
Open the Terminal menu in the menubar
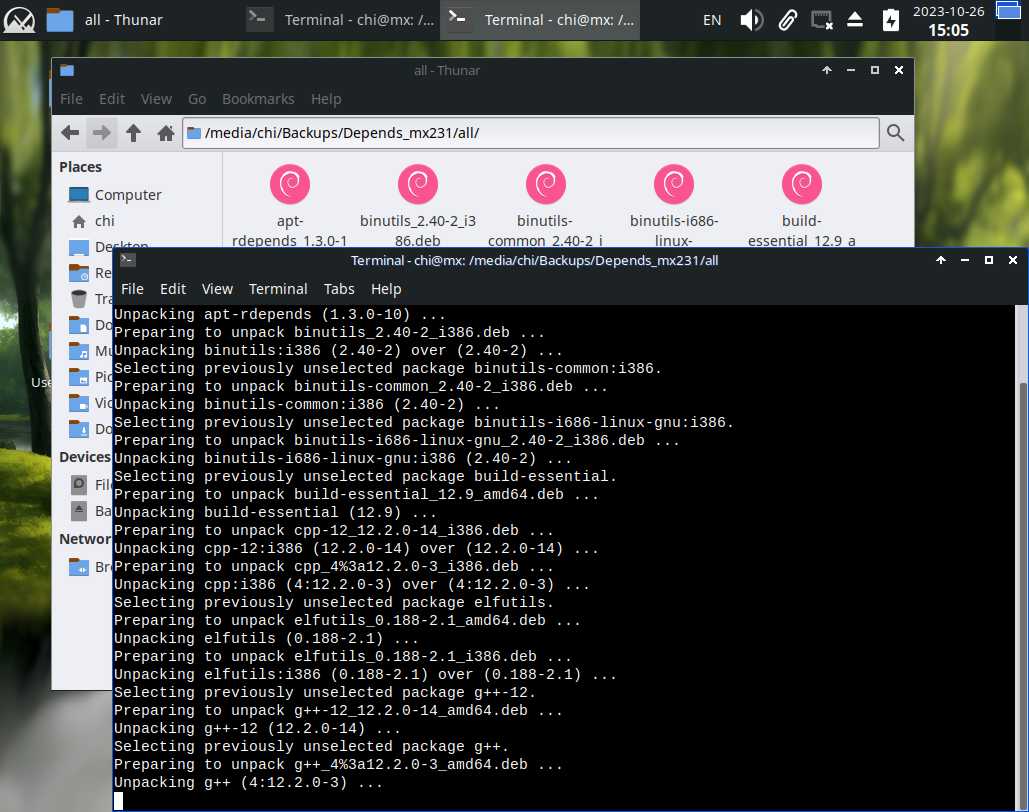(278, 289)
